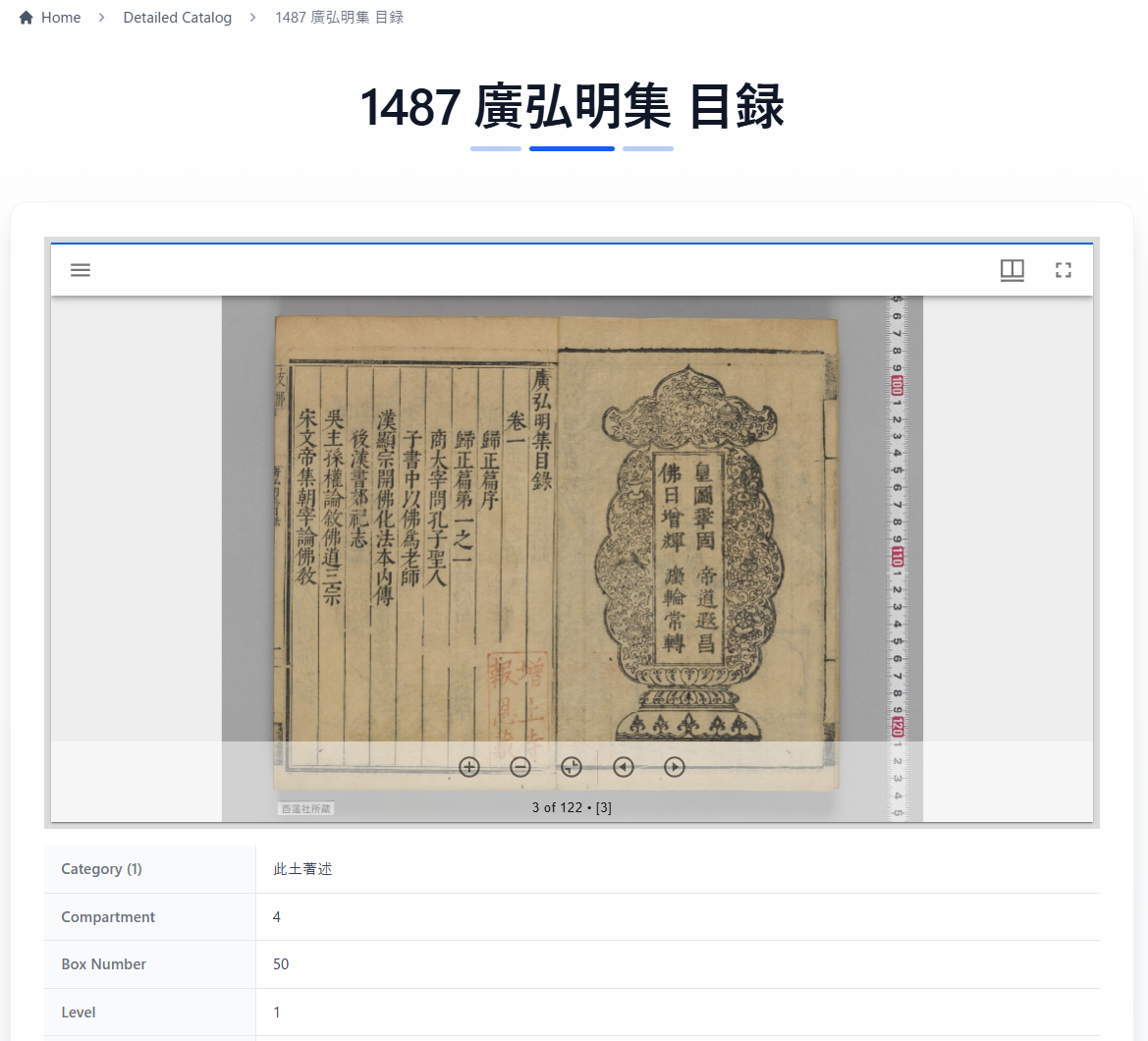Image resolution: width=1148 pixels, height=1041 pixels.
Task: Zoom in on the manuscript image
Action: (x=469, y=767)
